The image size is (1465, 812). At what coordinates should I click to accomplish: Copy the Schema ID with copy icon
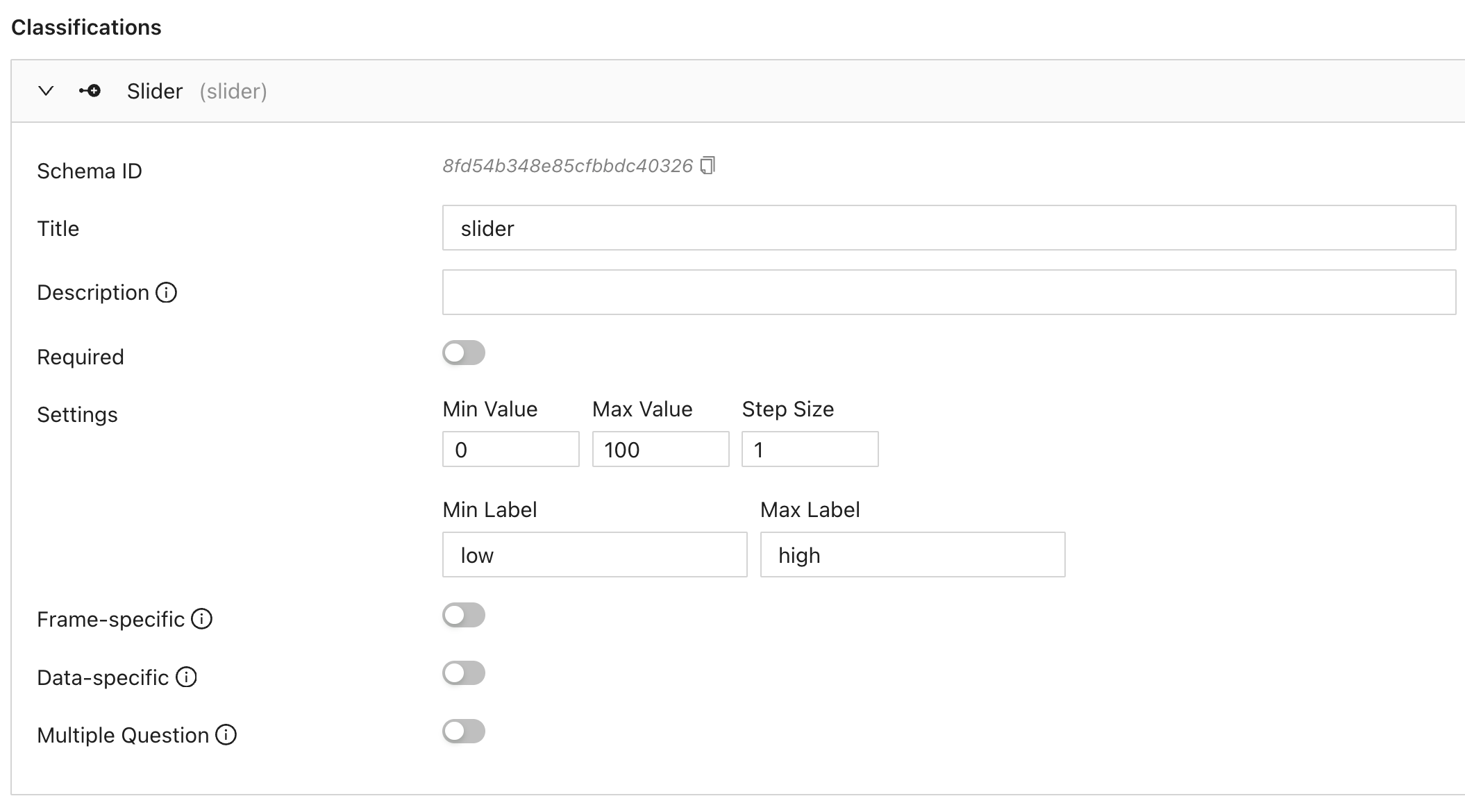pyautogui.click(x=708, y=166)
